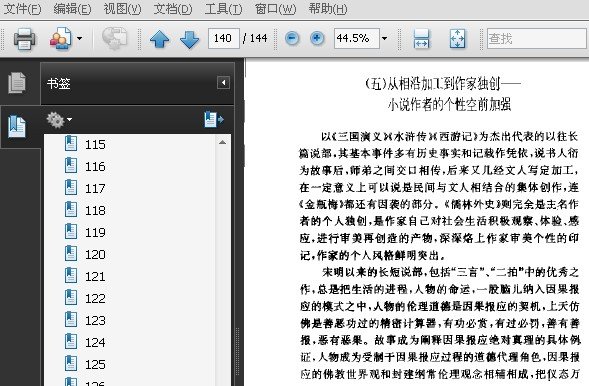
Task: Go to next page with down arrow
Action: pos(190,39)
